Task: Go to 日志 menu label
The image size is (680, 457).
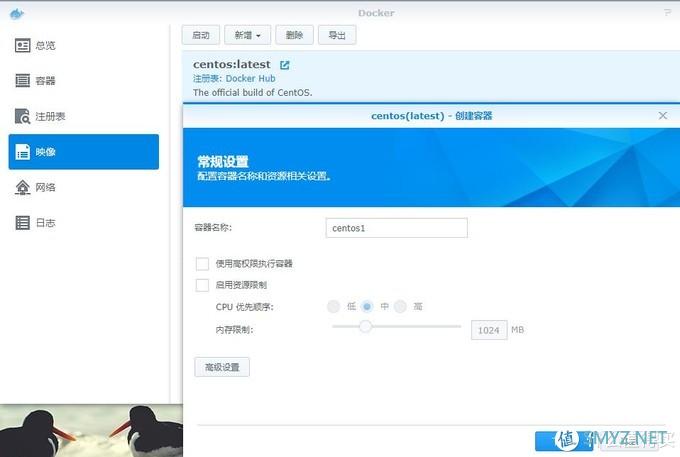Action: (x=45, y=223)
